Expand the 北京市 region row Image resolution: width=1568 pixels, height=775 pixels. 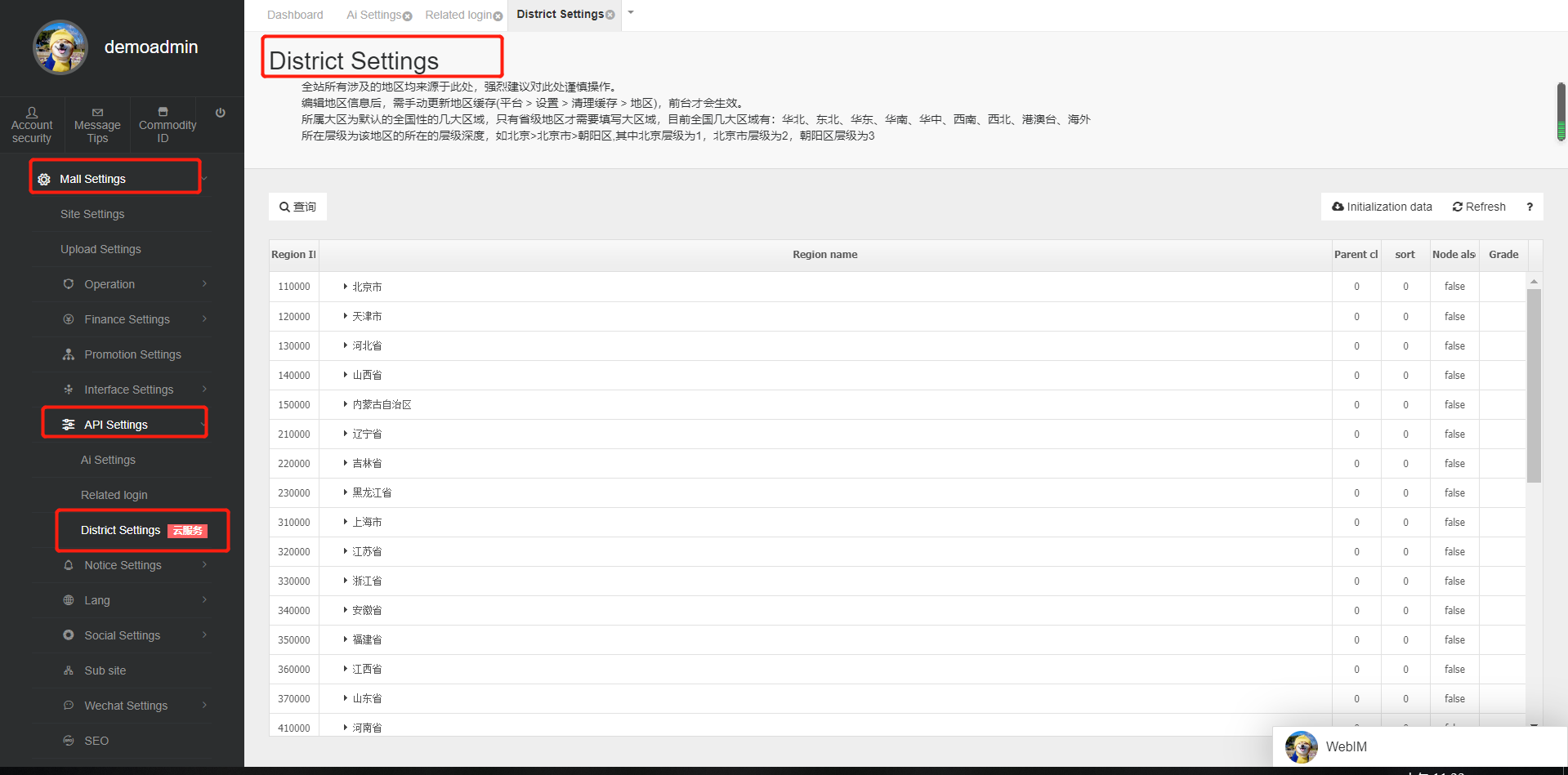pyautogui.click(x=346, y=287)
